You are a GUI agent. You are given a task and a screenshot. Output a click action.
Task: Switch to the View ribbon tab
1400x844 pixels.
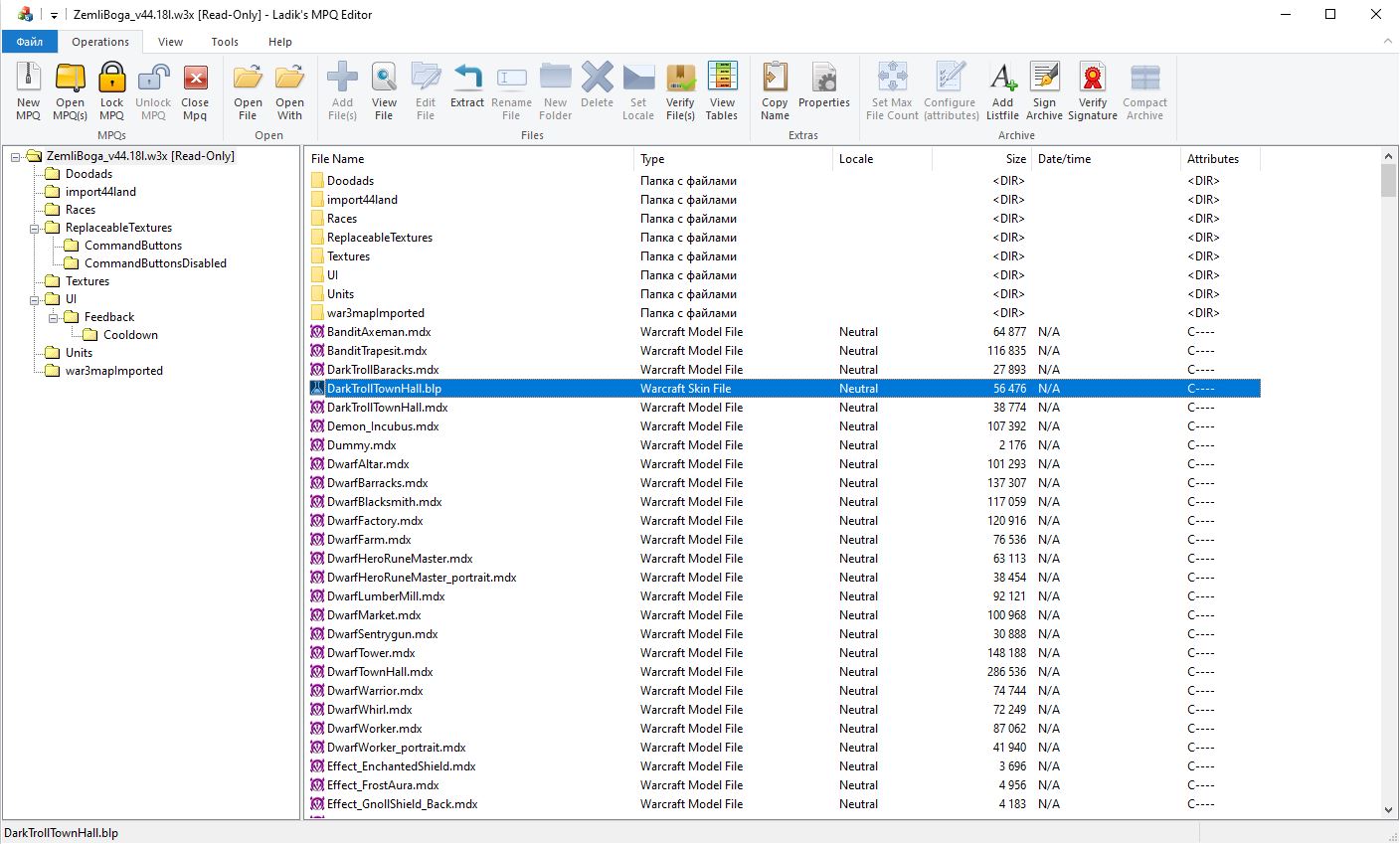171,42
